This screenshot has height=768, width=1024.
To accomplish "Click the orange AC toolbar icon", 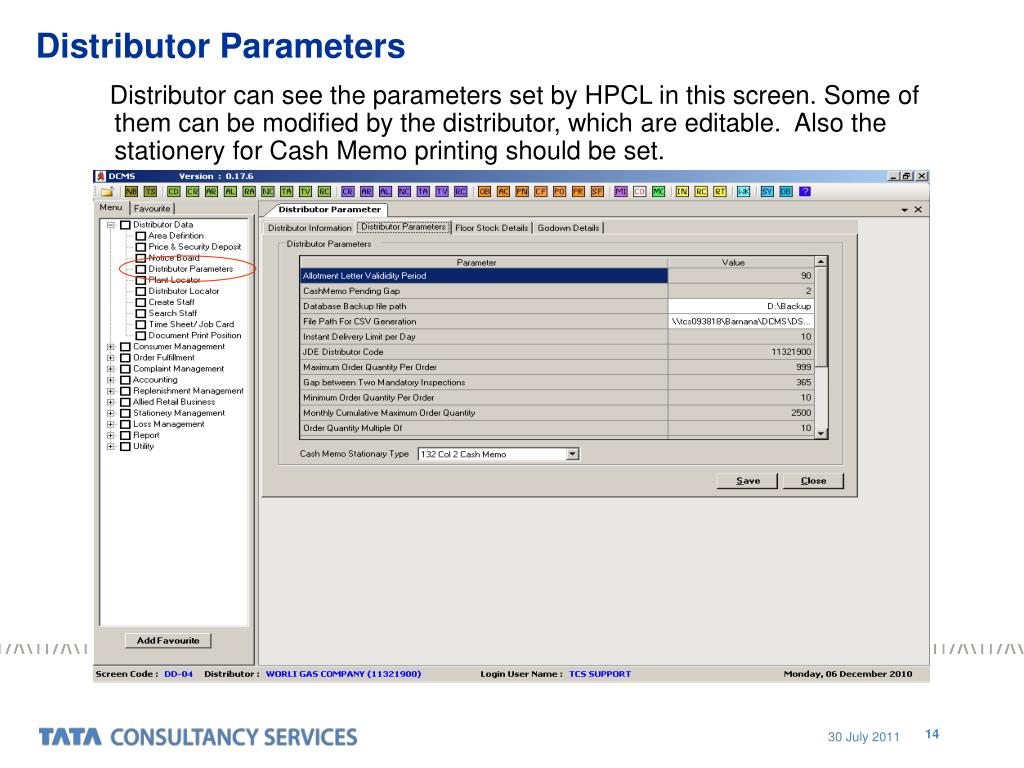I will [504, 191].
